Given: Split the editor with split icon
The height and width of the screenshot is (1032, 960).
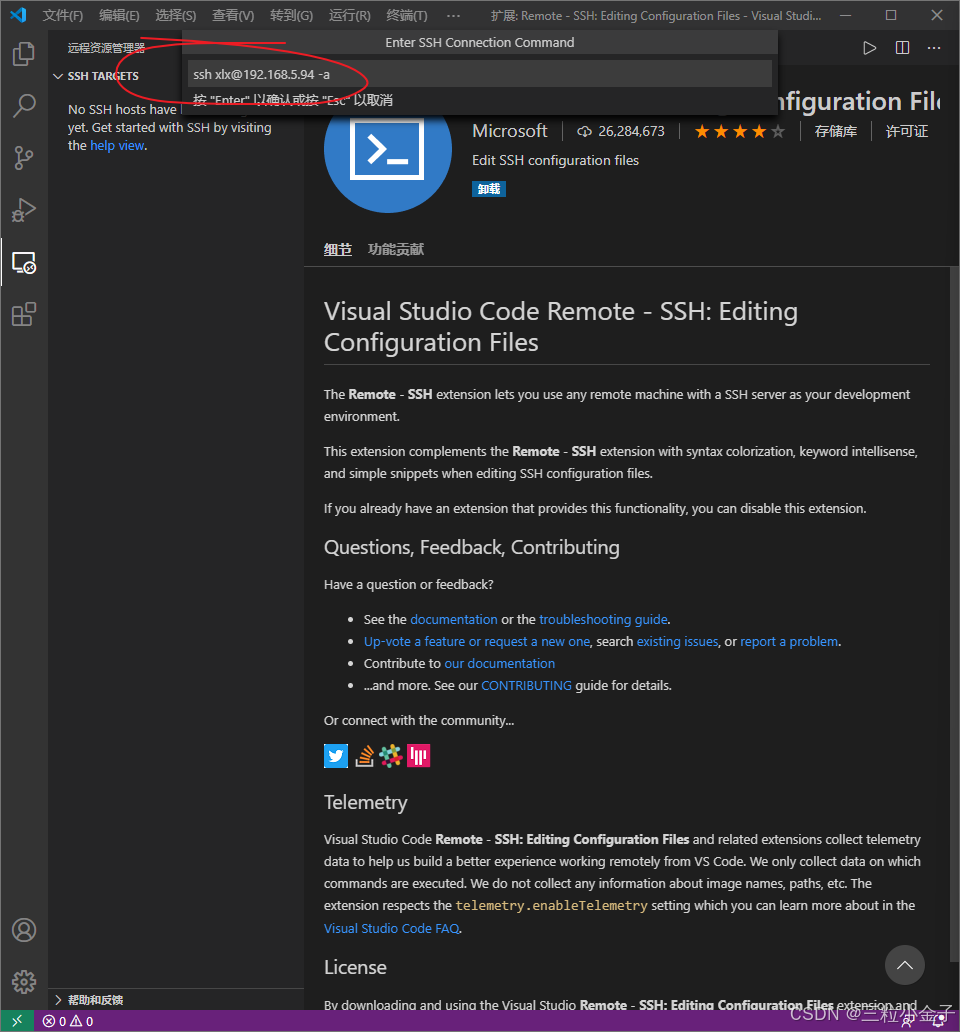Looking at the screenshot, I should pyautogui.click(x=902, y=48).
